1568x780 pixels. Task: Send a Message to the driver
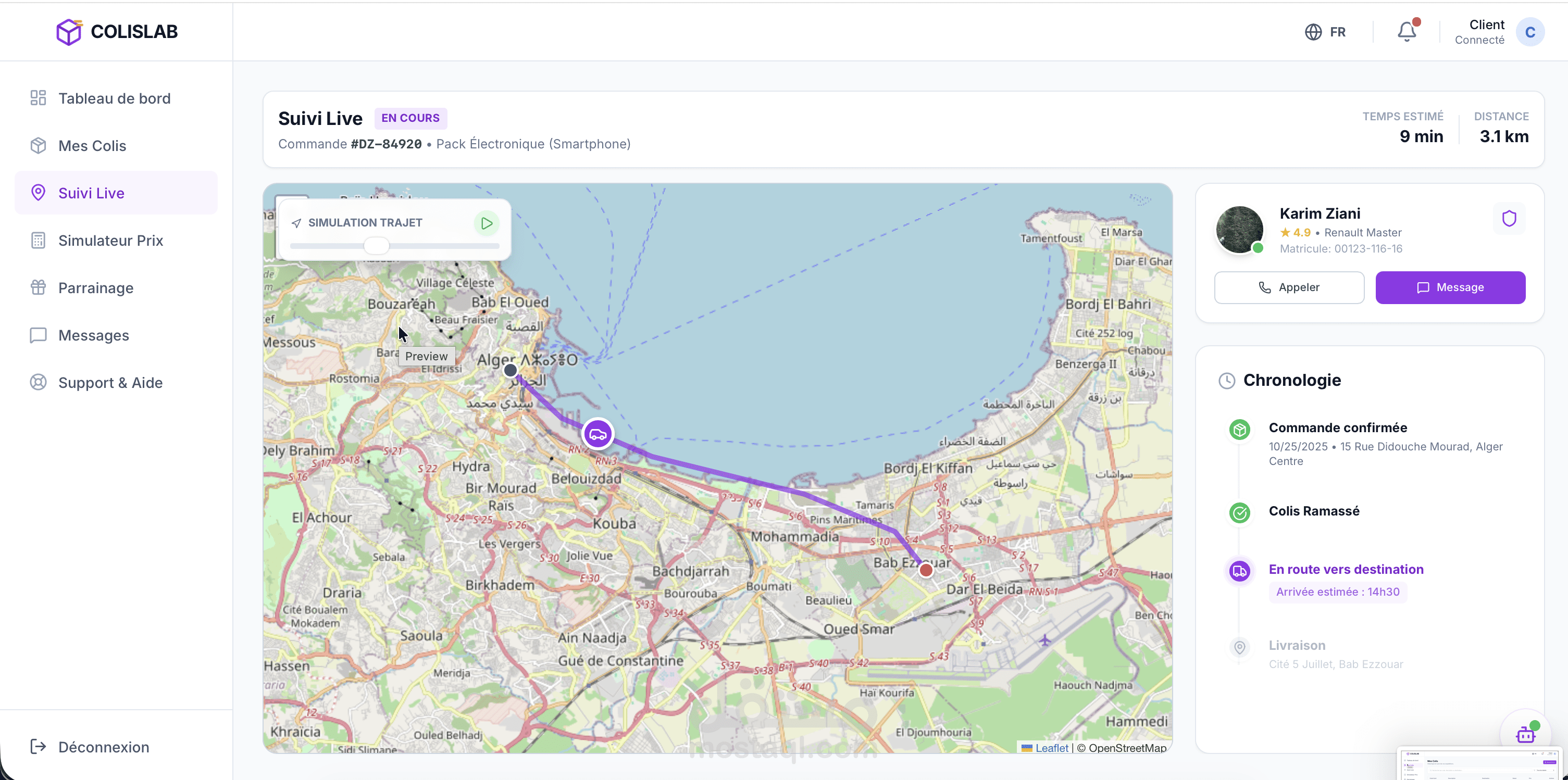[x=1450, y=287]
